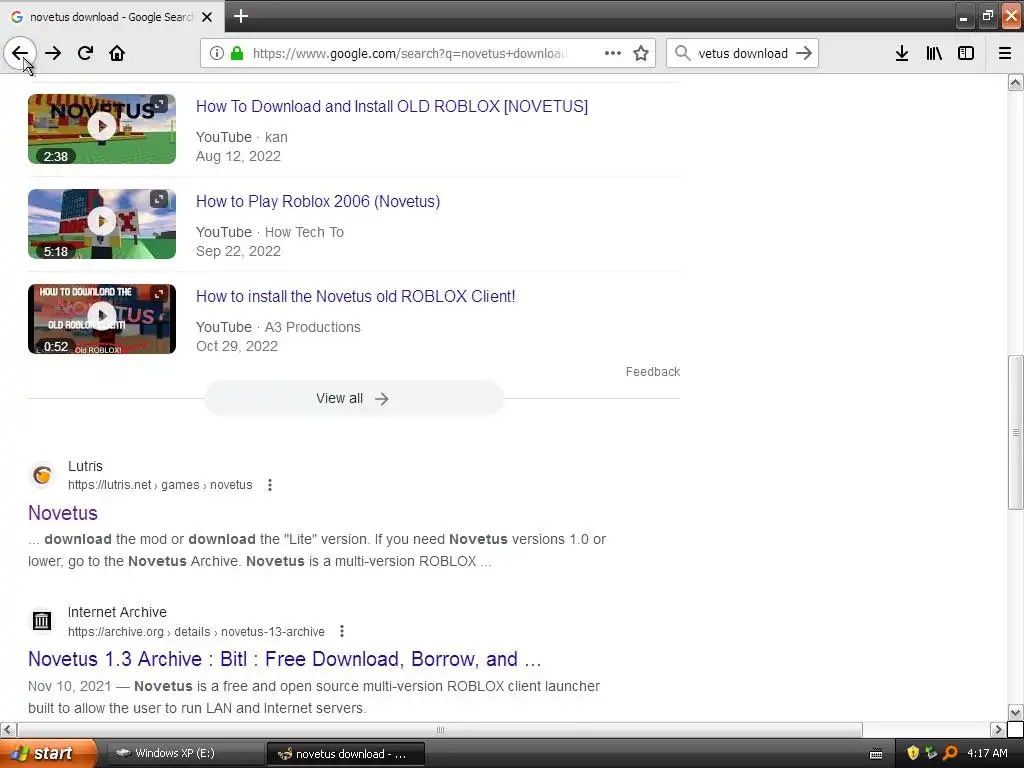Click the 'vetus download' search field
Screen dimensions: 1024x768
tap(743, 53)
